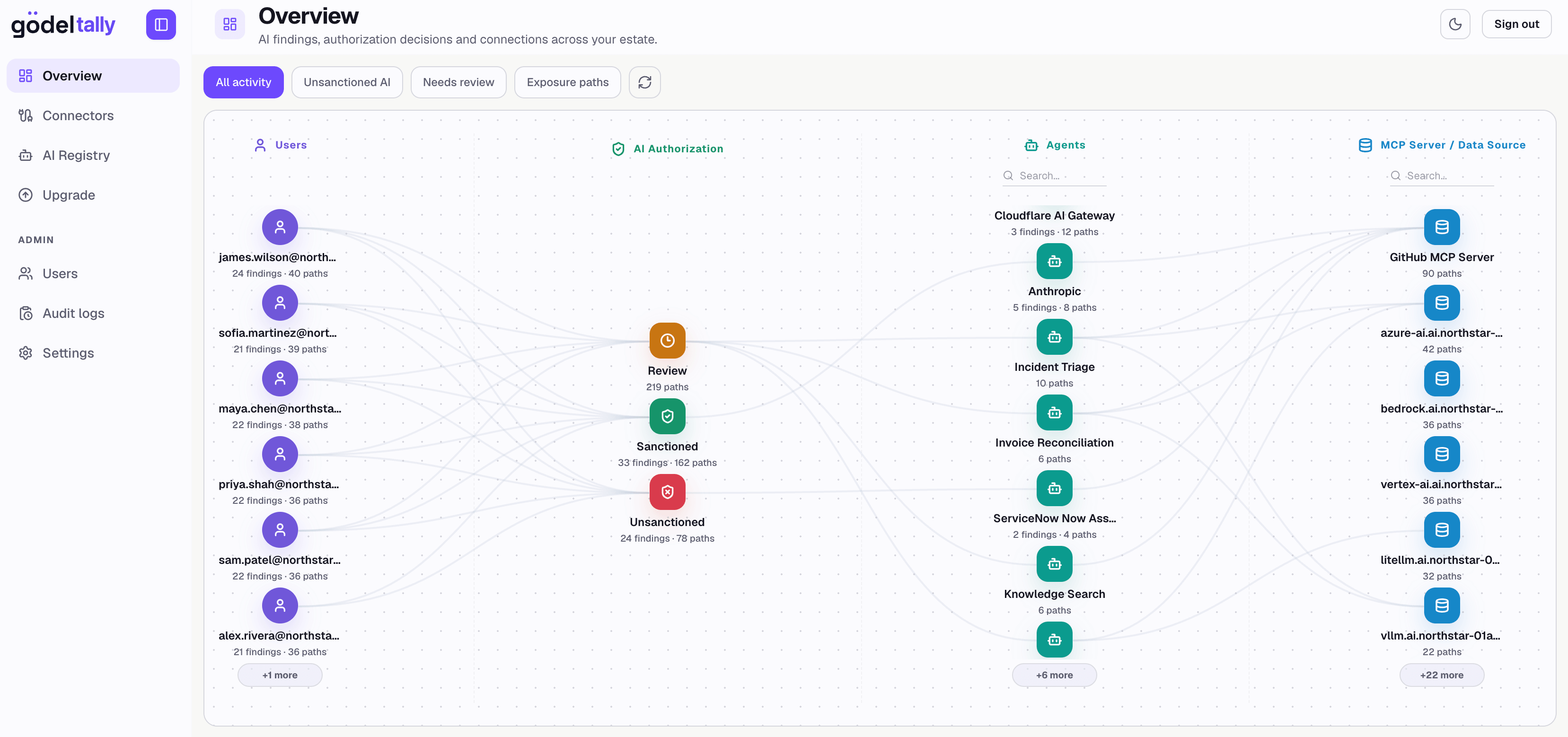
Task: Click the priya.shah user node icon
Action: (280, 454)
